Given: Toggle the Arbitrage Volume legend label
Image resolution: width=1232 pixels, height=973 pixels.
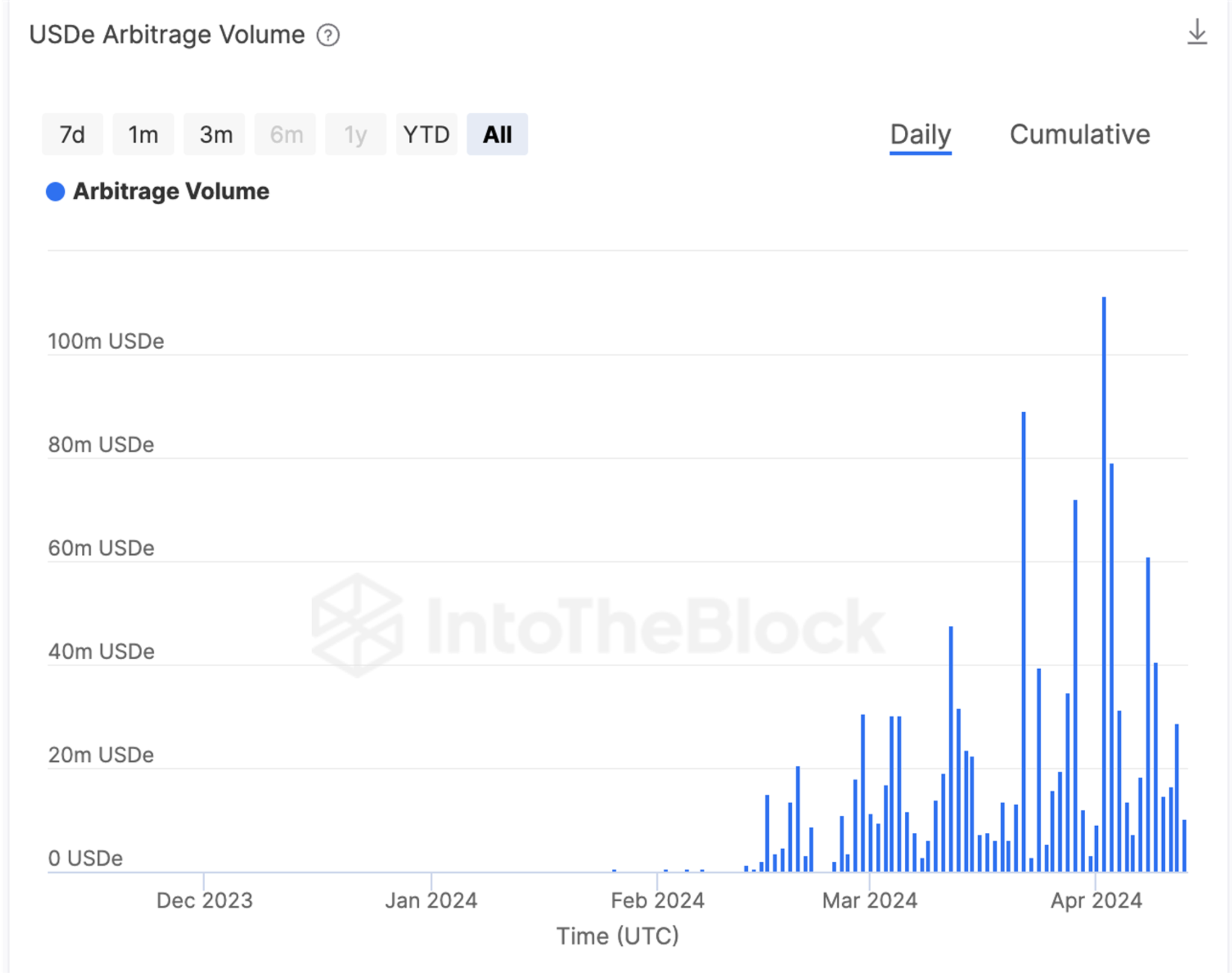Looking at the screenshot, I should 171,192.
